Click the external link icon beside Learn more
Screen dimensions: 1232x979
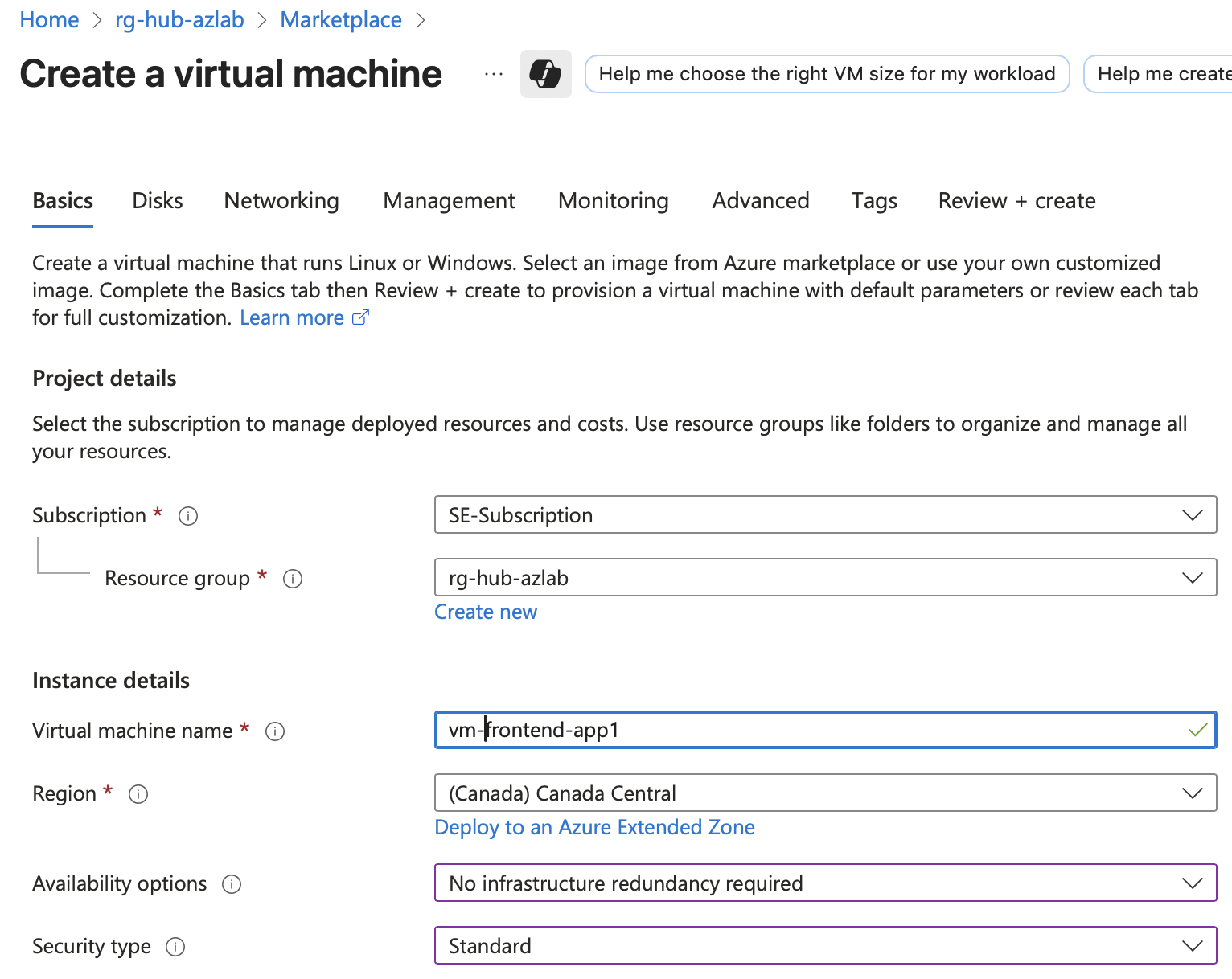[x=361, y=317]
